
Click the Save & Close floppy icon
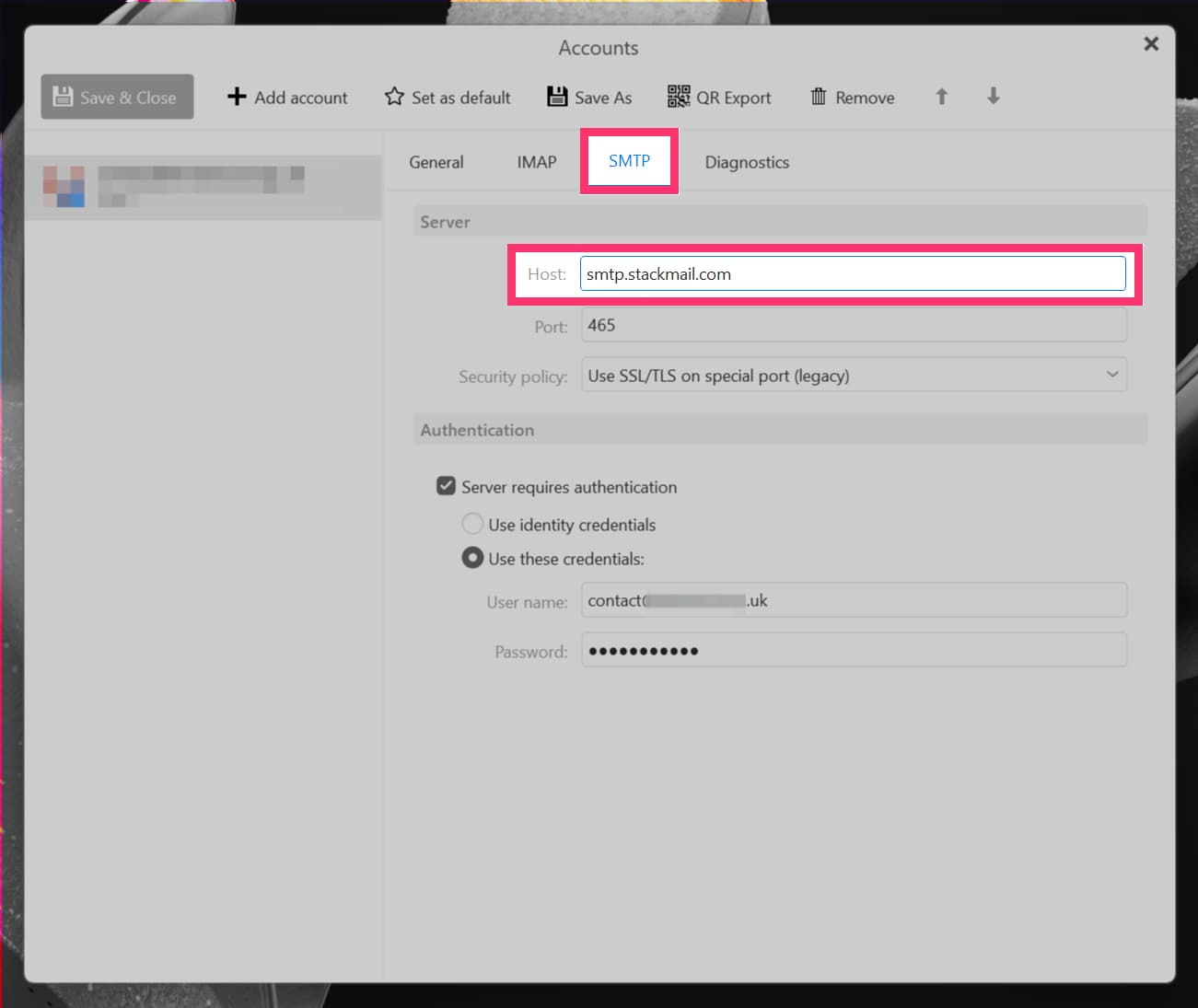[x=63, y=97]
